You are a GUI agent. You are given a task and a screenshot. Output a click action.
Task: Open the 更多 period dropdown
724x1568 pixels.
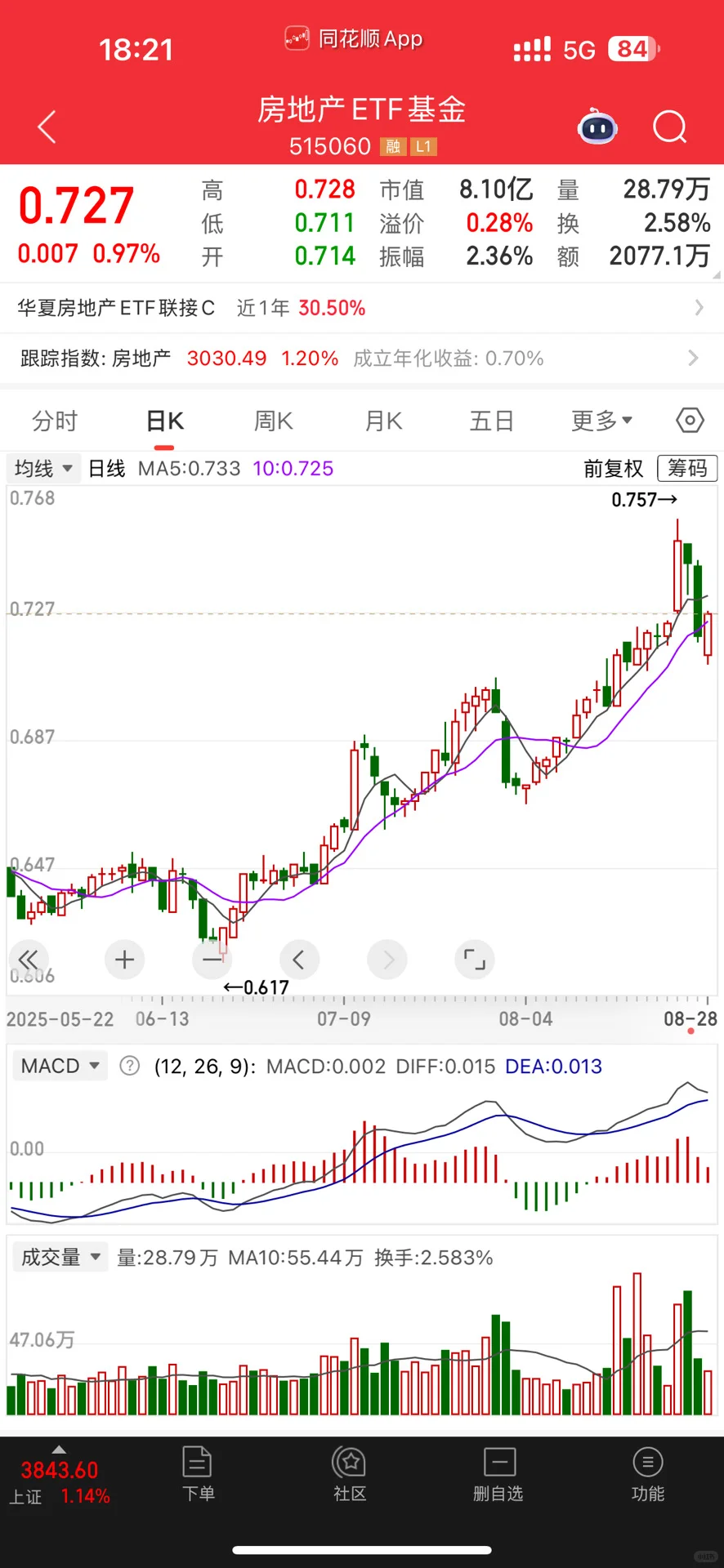(602, 421)
